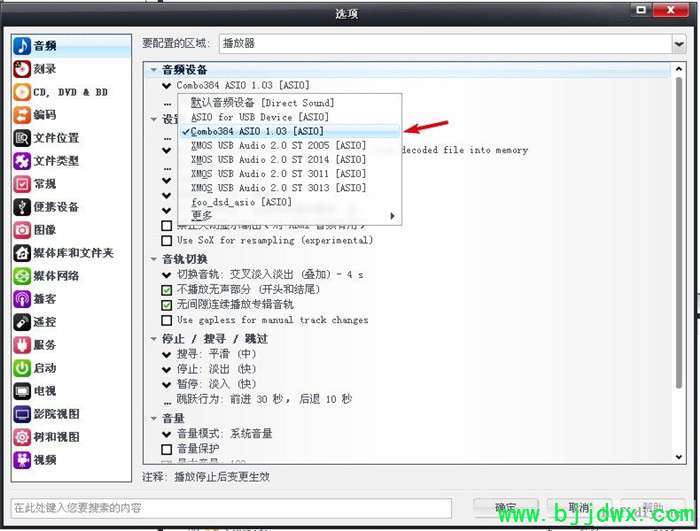Click the 视频 video camera icon
This screenshot has width=700, height=531.
click(x=22, y=460)
